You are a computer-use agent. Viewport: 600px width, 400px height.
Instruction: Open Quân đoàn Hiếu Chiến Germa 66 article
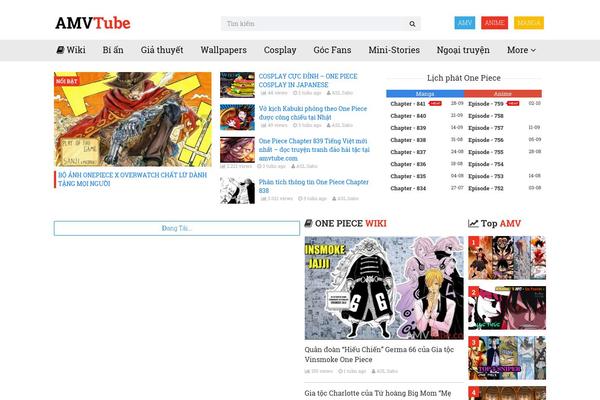(379, 354)
